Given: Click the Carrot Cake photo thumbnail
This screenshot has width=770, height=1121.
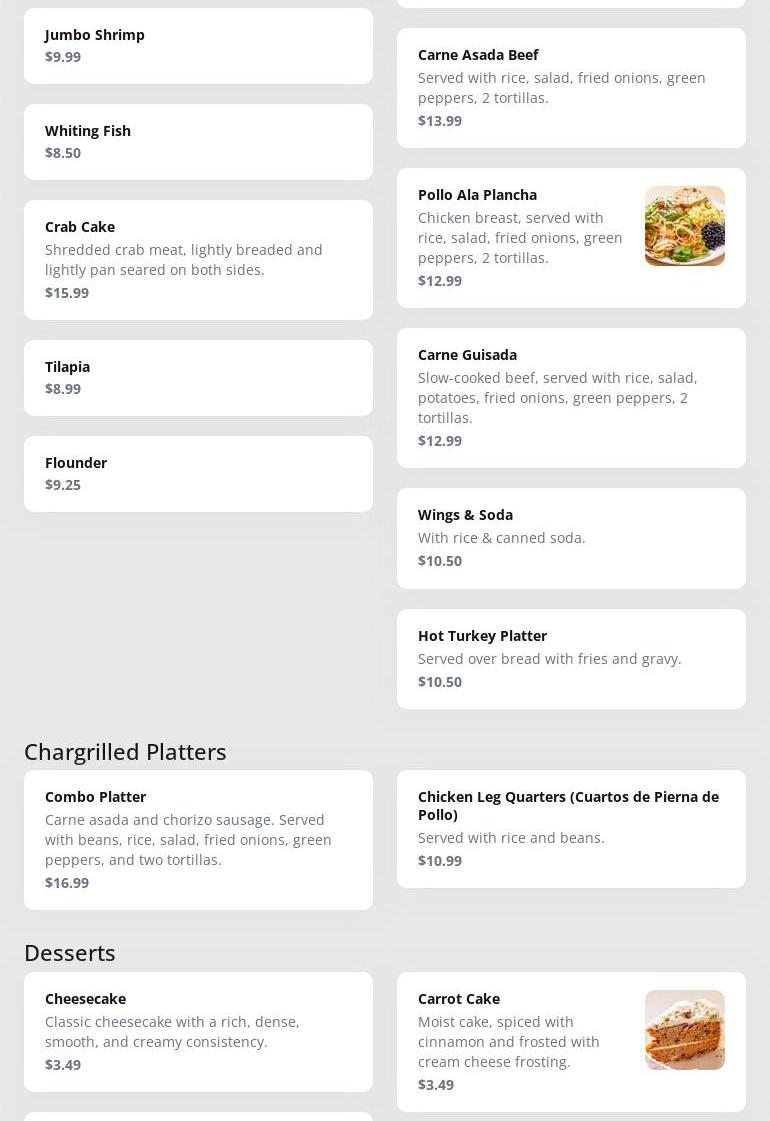Looking at the screenshot, I should click(684, 1030).
